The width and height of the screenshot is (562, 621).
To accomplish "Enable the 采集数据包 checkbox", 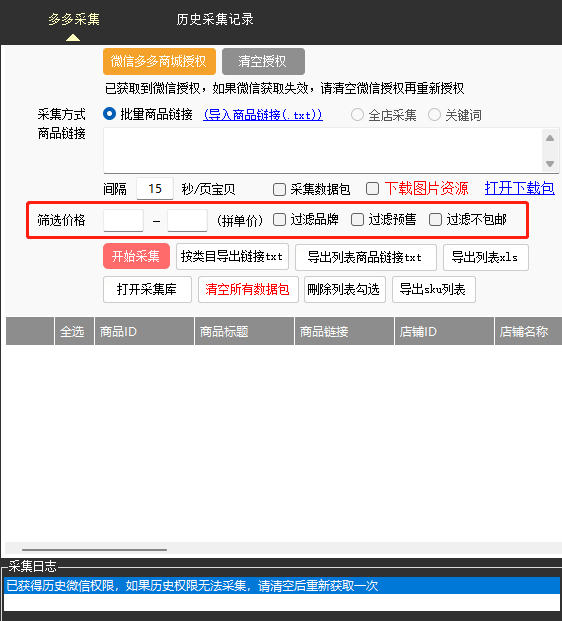I will tap(279, 189).
